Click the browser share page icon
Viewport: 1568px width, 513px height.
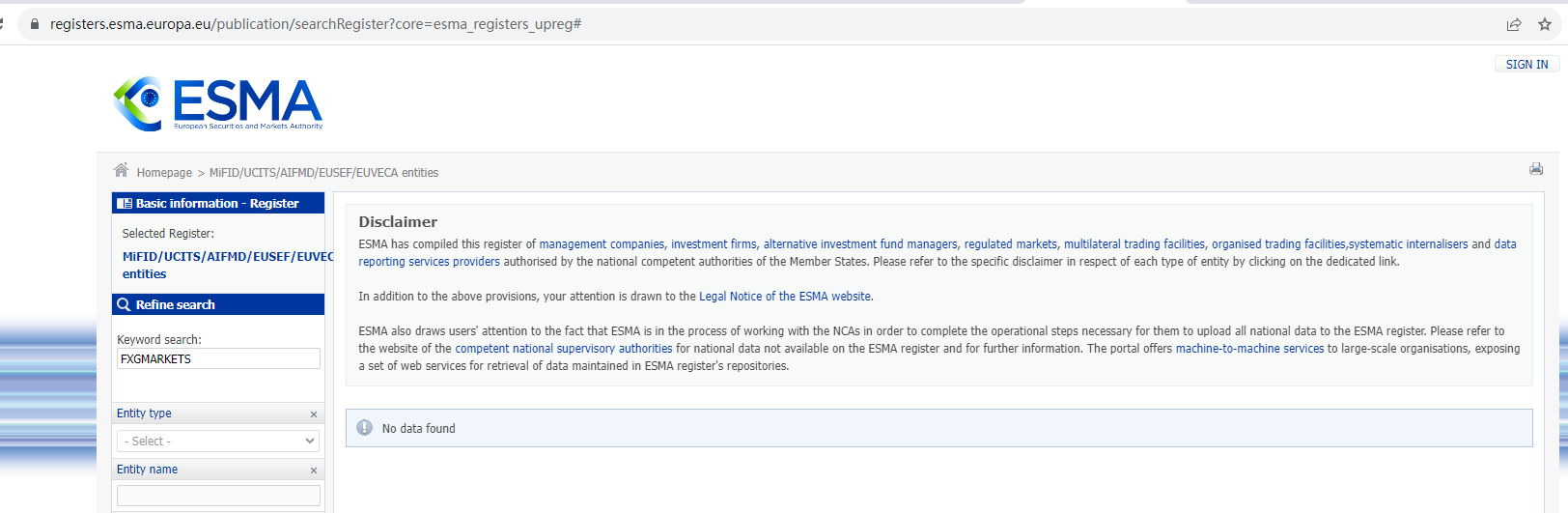tap(1513, 24)
